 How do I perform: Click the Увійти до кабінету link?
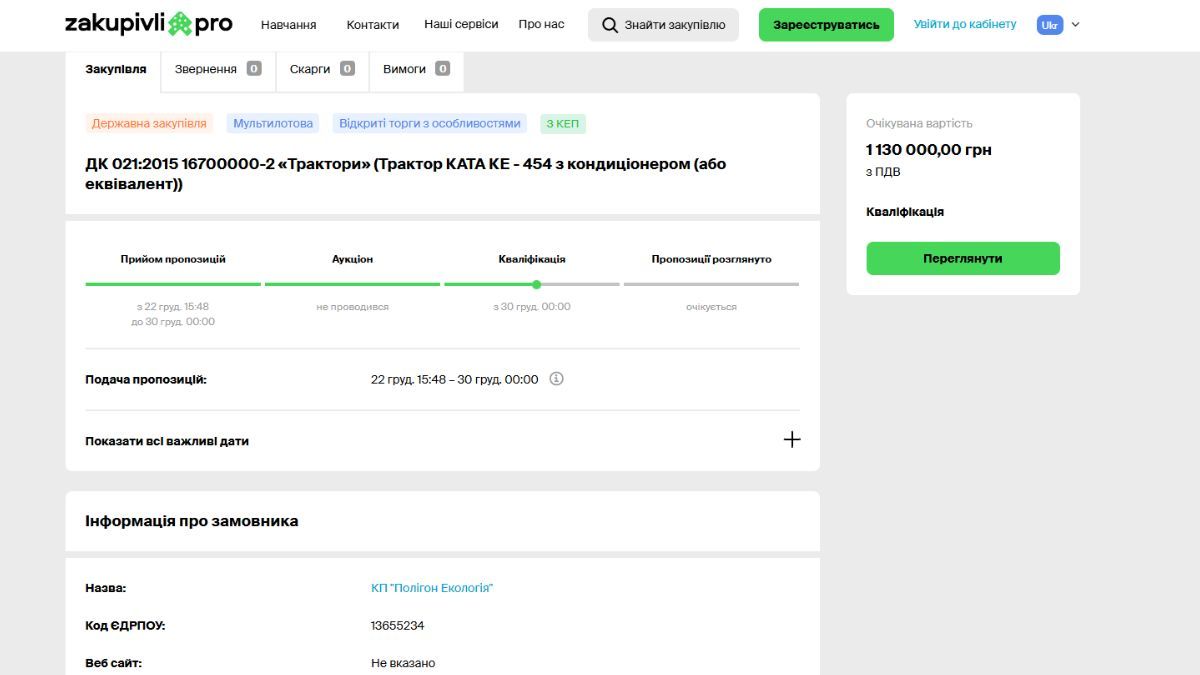964,24
